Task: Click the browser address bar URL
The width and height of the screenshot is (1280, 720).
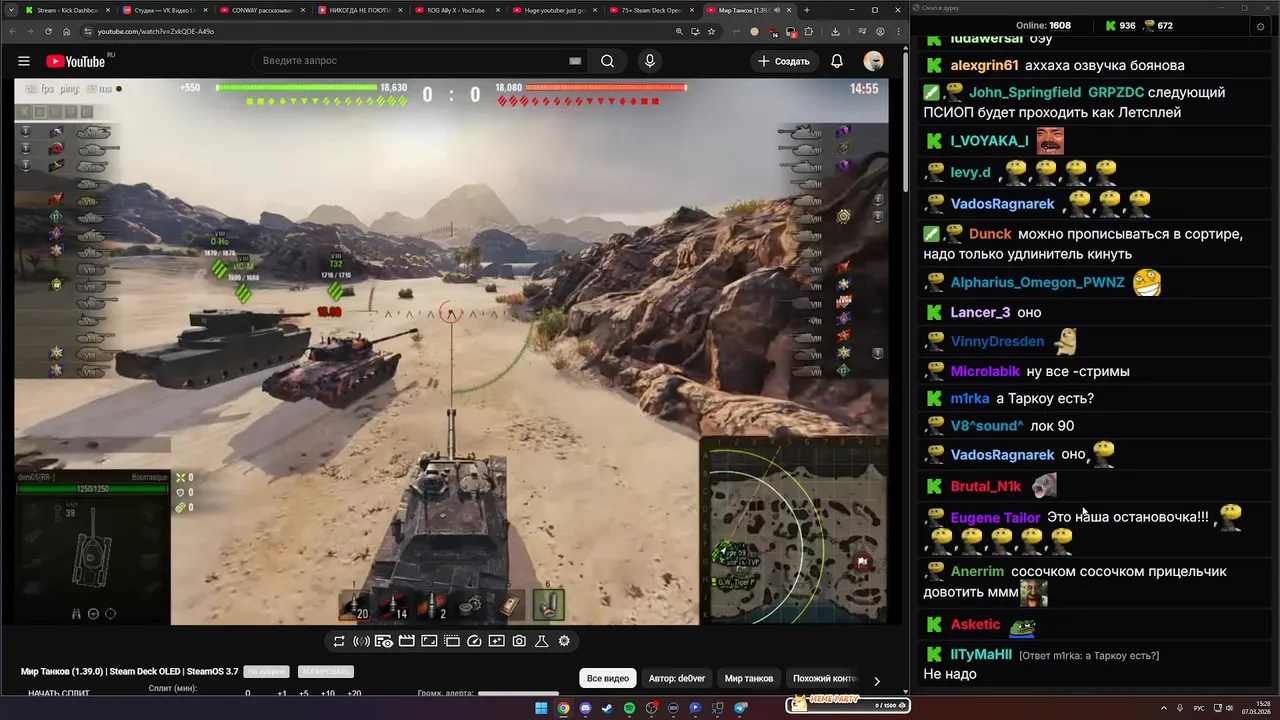Action: point(156,31)
